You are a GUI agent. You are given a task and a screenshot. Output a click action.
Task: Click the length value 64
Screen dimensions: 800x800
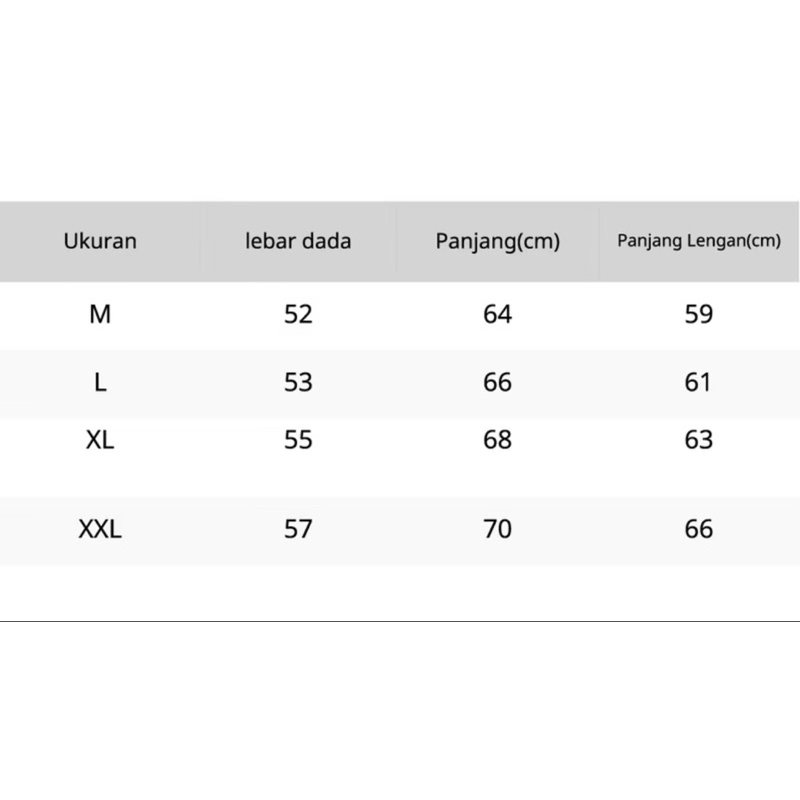[x=497, y=314]
